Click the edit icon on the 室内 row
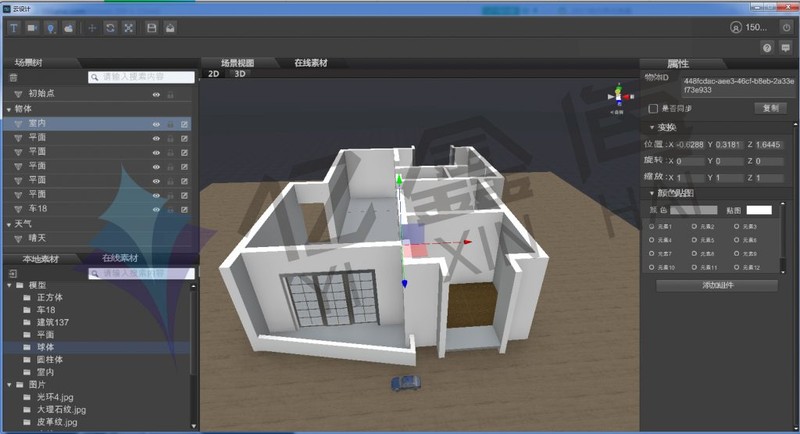The height and width of the screenshot is (434, 800). (184, 124)
